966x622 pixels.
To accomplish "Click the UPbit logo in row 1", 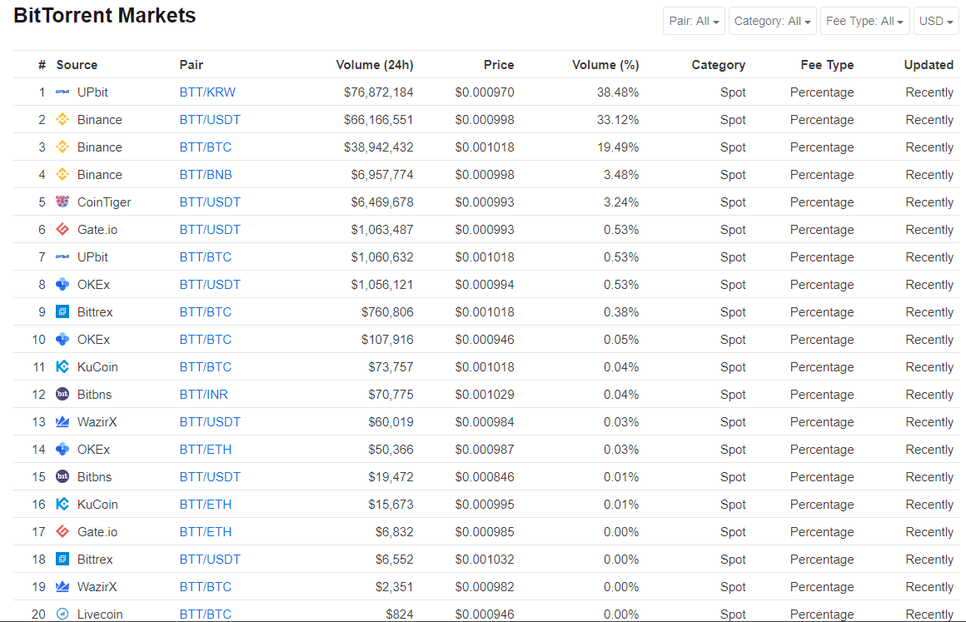I will 62,92.
